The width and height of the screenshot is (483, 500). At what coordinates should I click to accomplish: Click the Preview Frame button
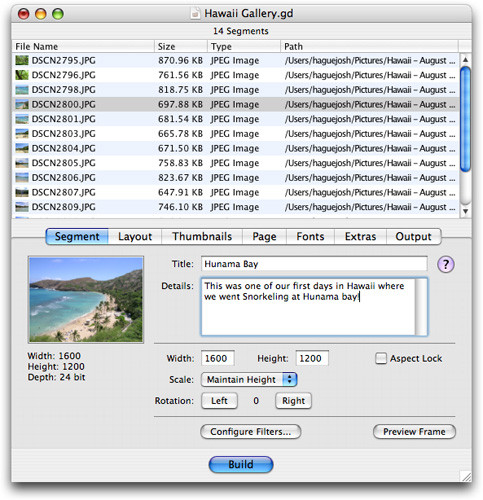tap(414, 432)
